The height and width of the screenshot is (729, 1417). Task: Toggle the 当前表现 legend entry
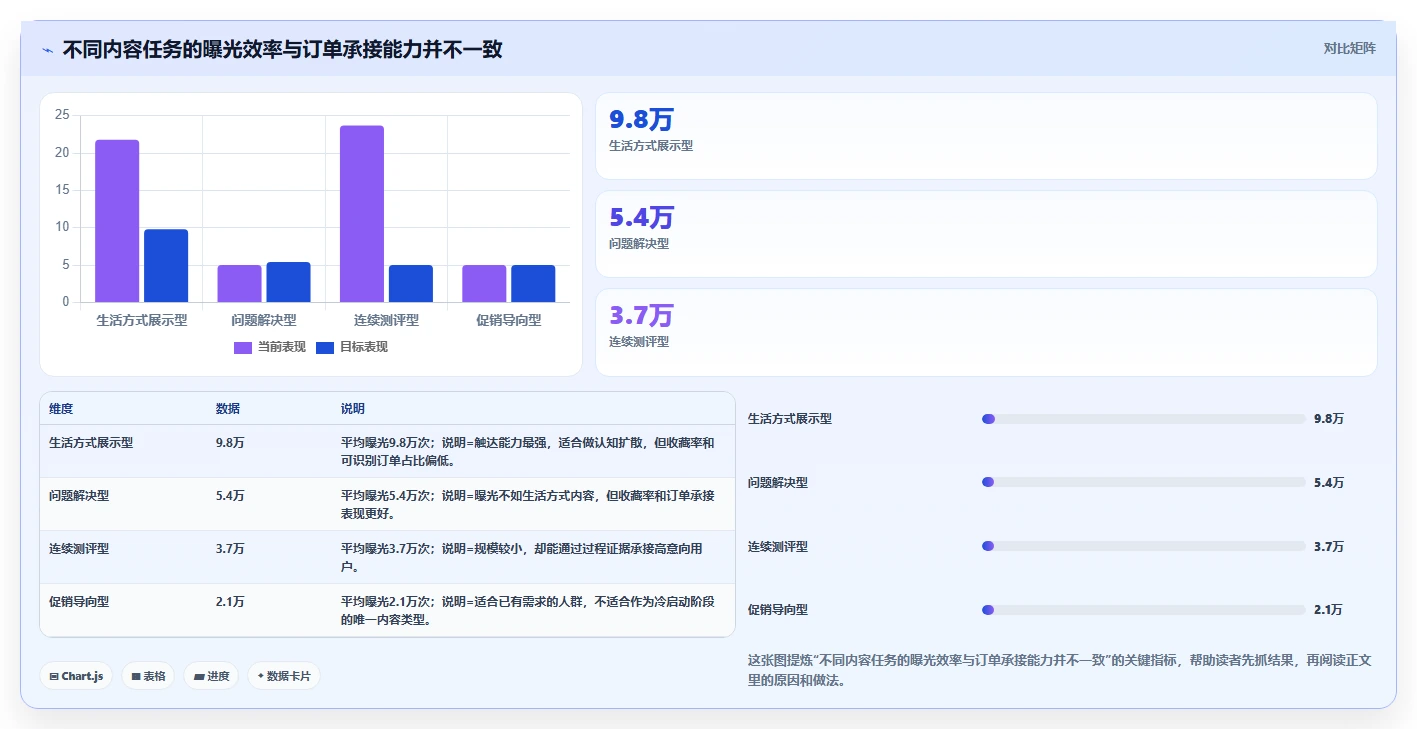point(270,347)
